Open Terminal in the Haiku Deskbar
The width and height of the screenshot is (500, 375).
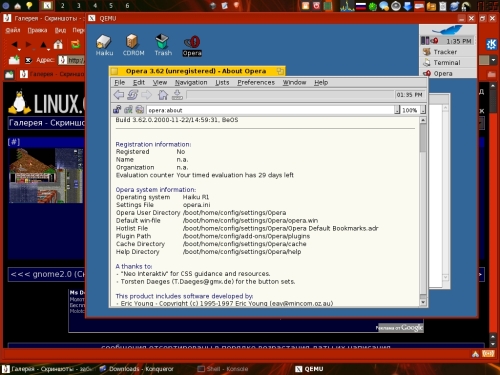coord(447,63)
